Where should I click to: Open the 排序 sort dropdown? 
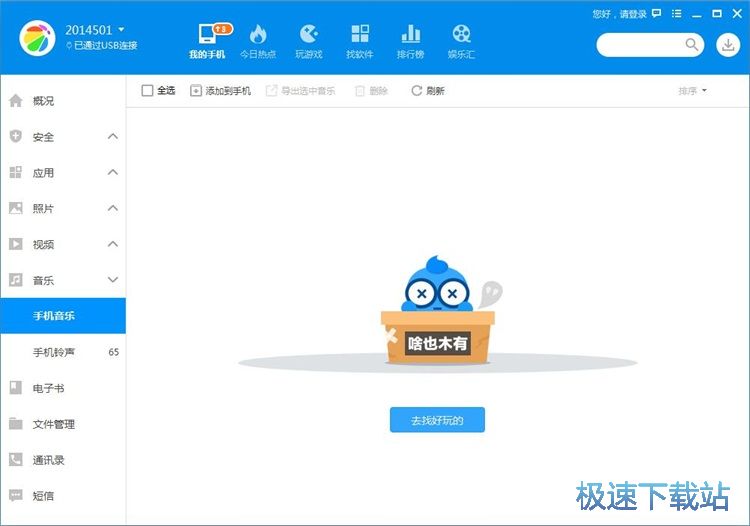692,90
